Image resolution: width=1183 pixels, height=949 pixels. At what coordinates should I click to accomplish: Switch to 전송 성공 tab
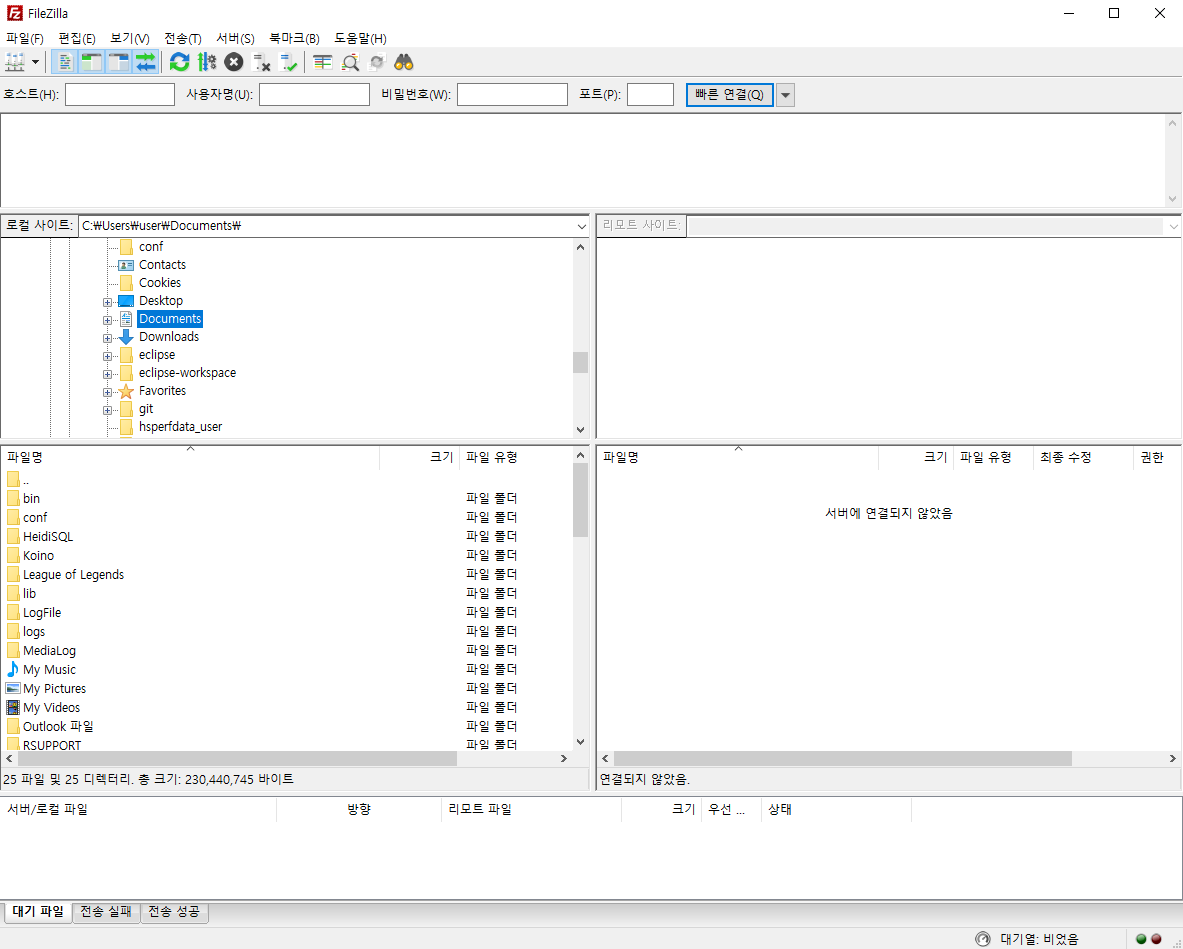pyautogui.click(x=174, y=912)
